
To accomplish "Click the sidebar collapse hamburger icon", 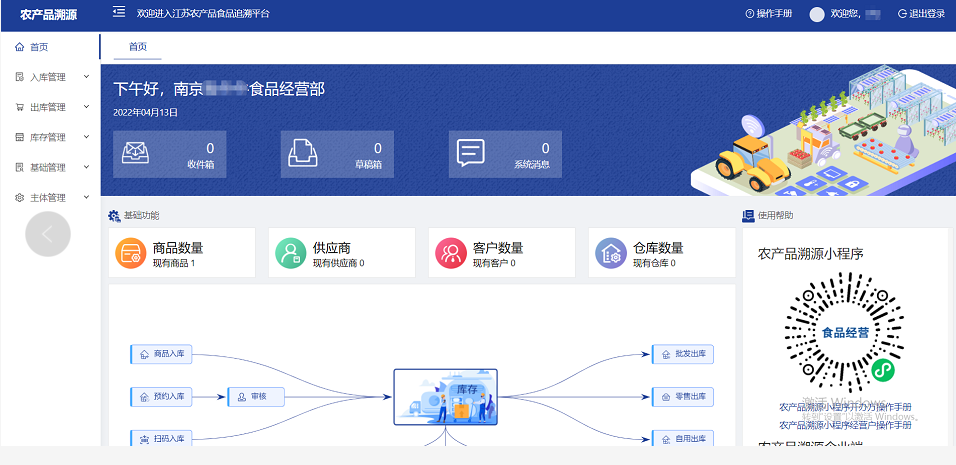I will pos(119,13).
